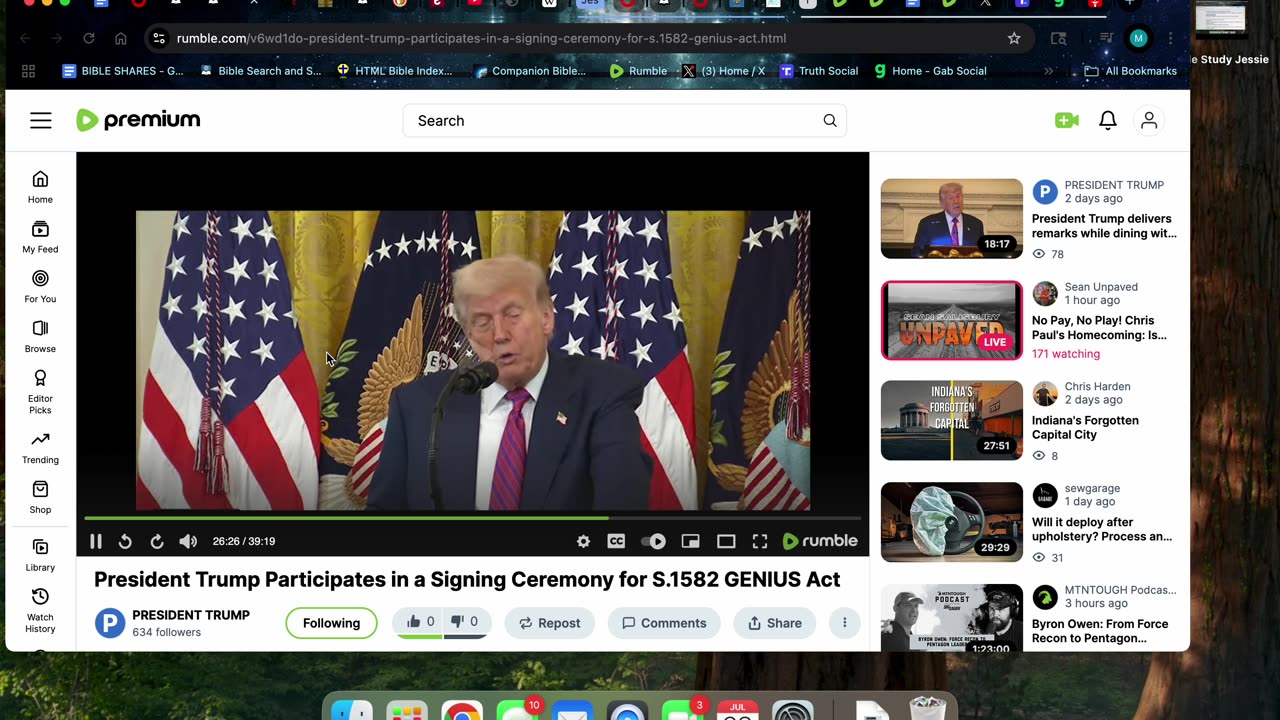The width and height of the screenshot is (1280, 720).
Task: Bookmark this page with star icon
Action: pyautogui.click(x=1014, y=38)
